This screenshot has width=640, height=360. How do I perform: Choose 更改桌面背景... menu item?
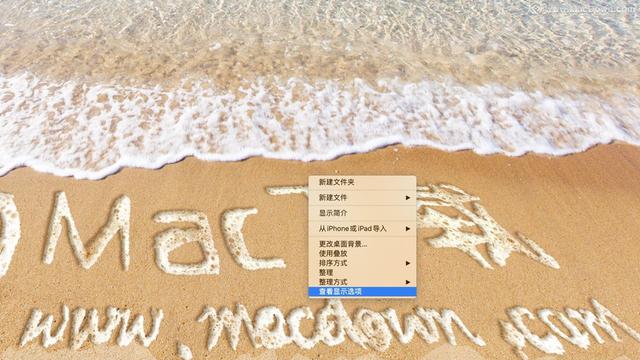362,244
